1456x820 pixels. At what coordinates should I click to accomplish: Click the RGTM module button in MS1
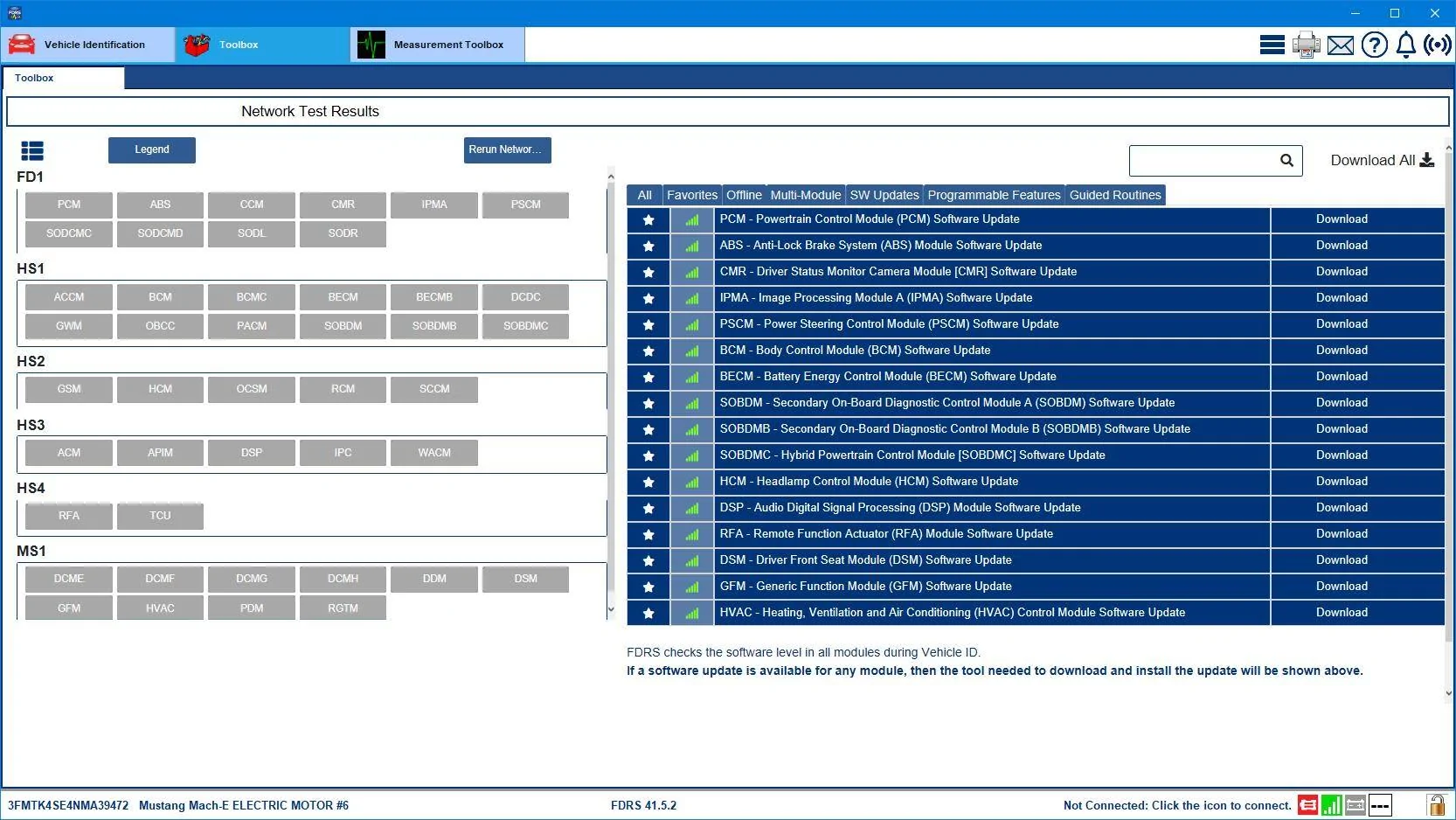343,608
